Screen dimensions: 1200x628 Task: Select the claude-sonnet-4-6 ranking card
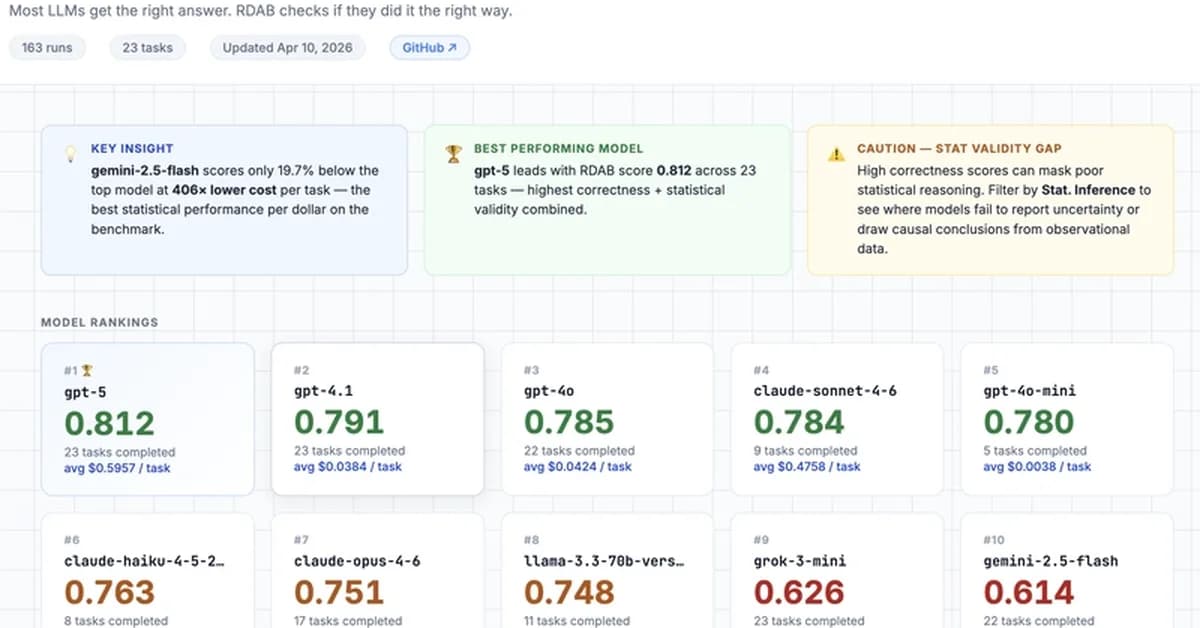837,418
